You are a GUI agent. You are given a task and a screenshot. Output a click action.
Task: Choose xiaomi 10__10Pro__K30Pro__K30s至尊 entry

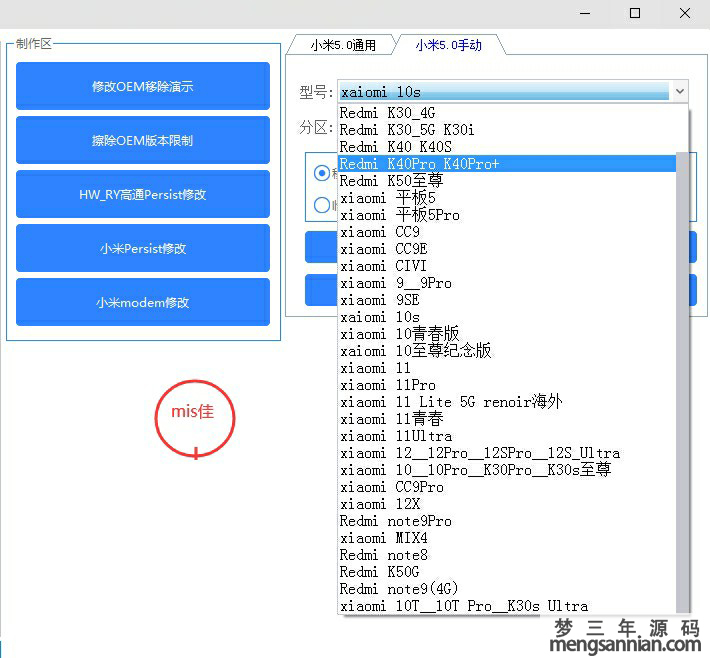coord(507,470)
